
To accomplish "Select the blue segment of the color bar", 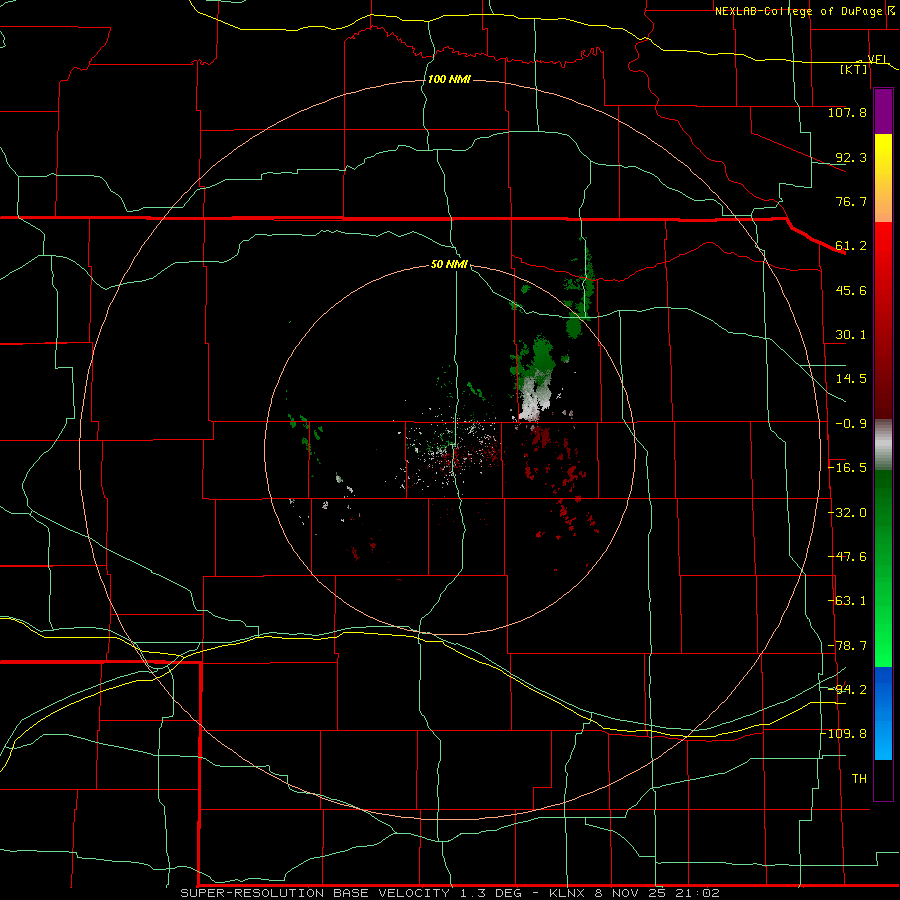I will click(x=883, y=713).
